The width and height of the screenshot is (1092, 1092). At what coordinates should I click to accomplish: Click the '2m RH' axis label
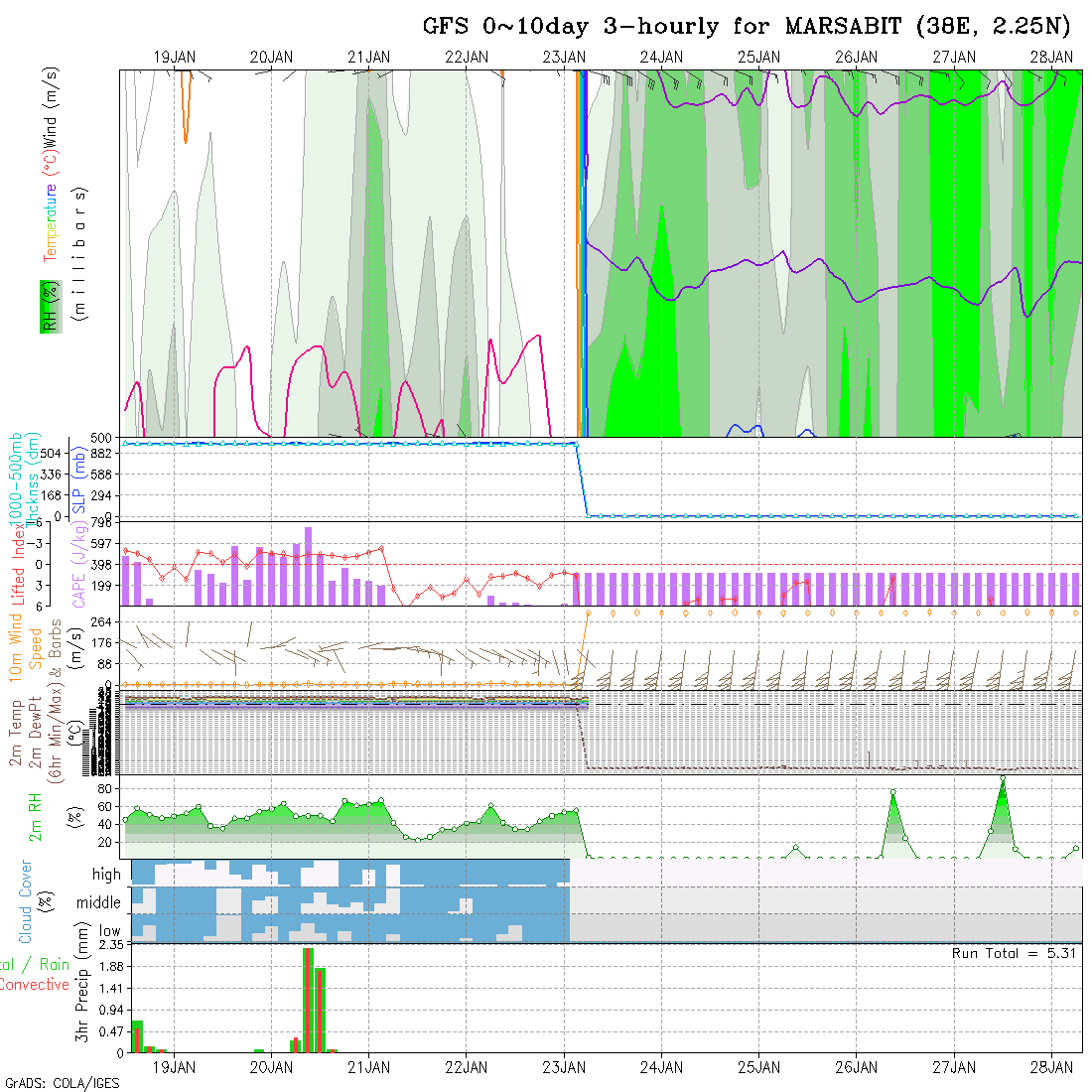(x=36, y=816)
